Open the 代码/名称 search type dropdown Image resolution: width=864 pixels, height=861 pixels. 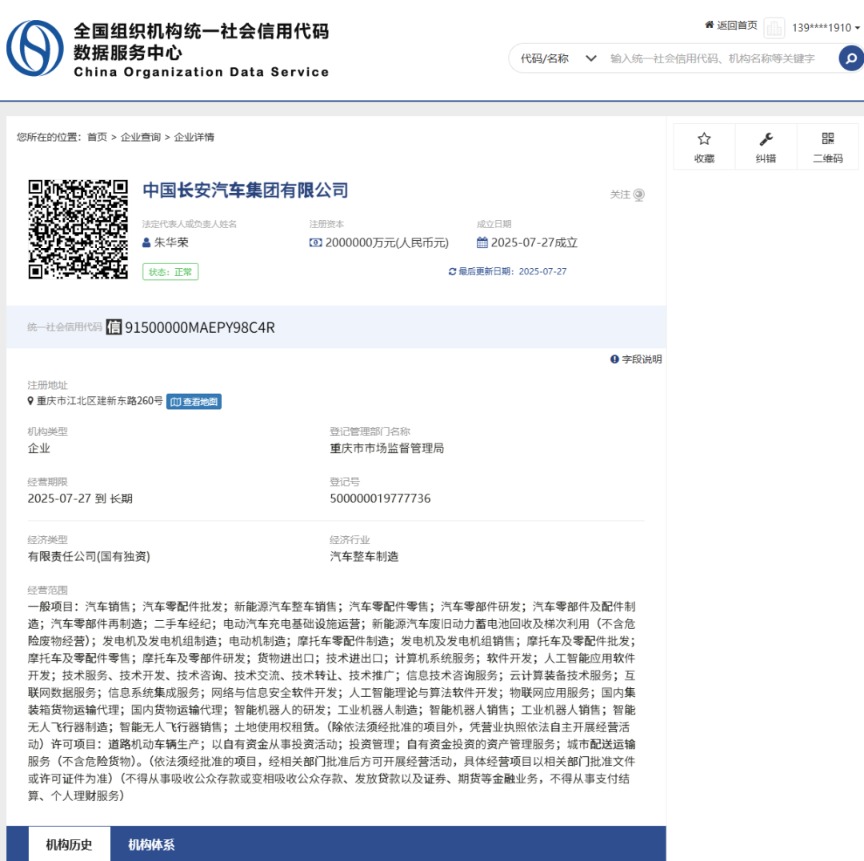558,58
